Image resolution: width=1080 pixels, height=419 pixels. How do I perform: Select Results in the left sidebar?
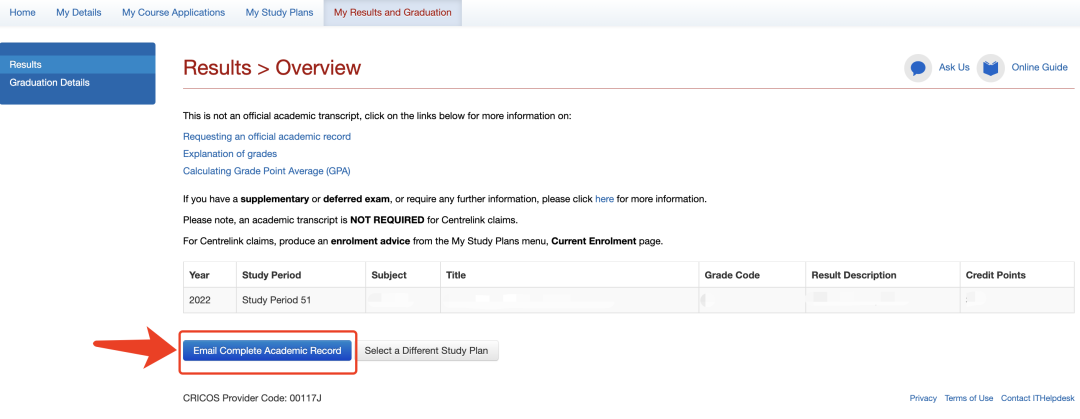[26, 65]
